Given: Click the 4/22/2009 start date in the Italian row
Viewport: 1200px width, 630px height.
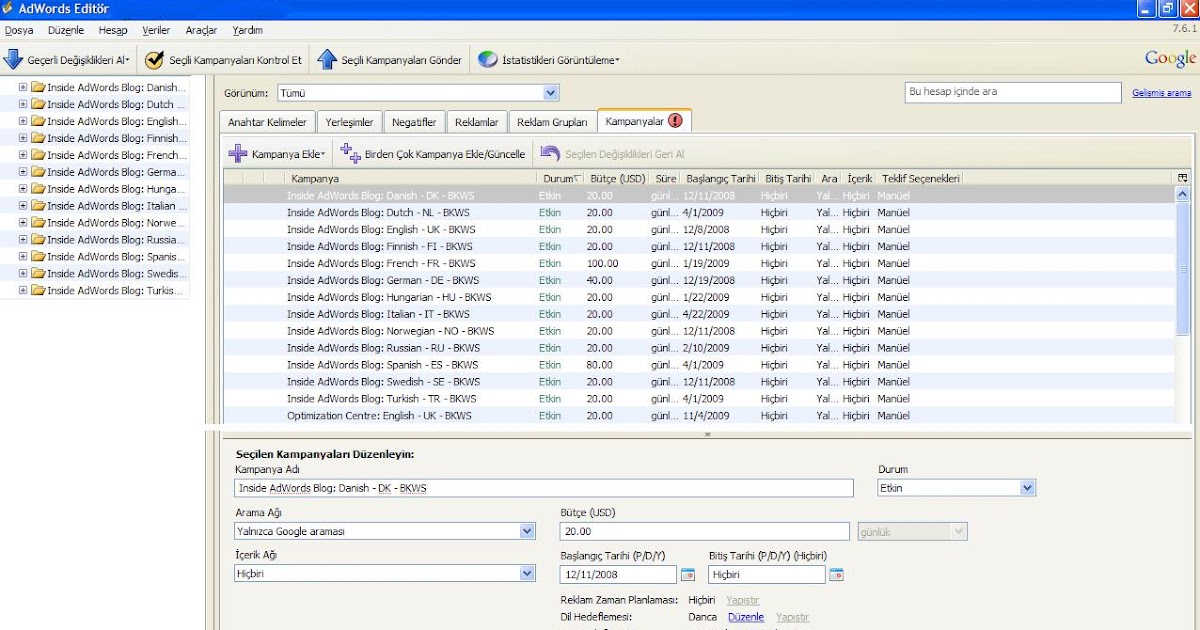Looking at the screenshot, I should coord(708,314).
